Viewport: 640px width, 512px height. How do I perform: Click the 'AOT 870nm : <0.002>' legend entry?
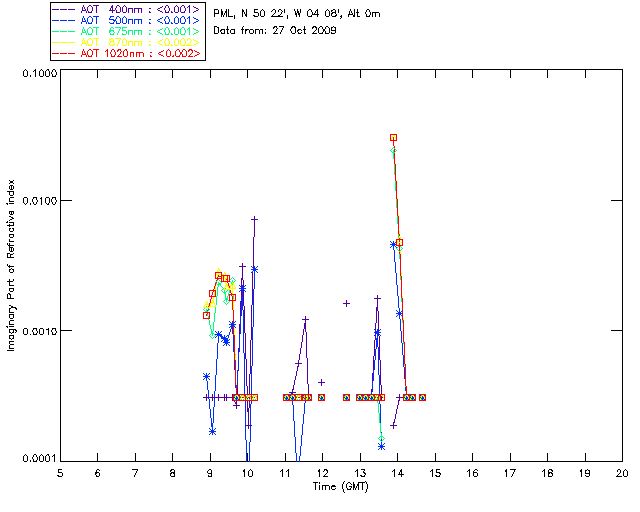click(x=126, y=42)
